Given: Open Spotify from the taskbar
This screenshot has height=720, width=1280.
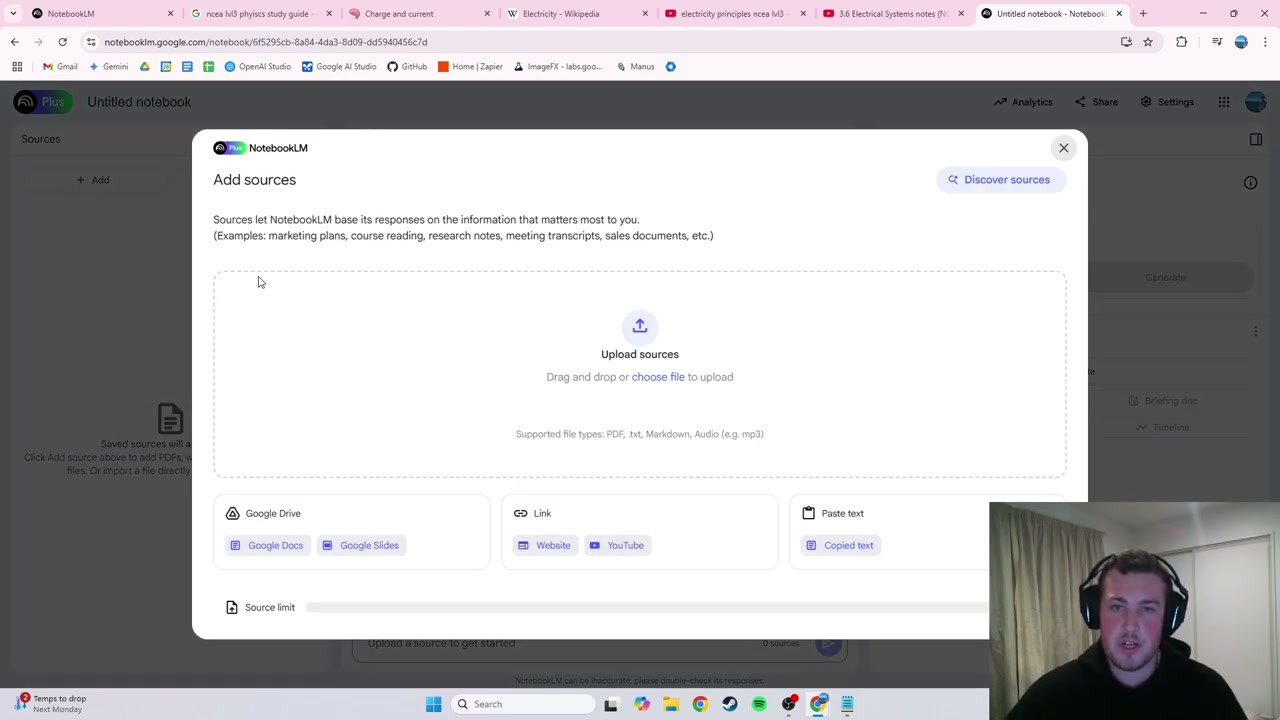Looking at the screenshot, I should pyautogui.click(x=759, y=704).
